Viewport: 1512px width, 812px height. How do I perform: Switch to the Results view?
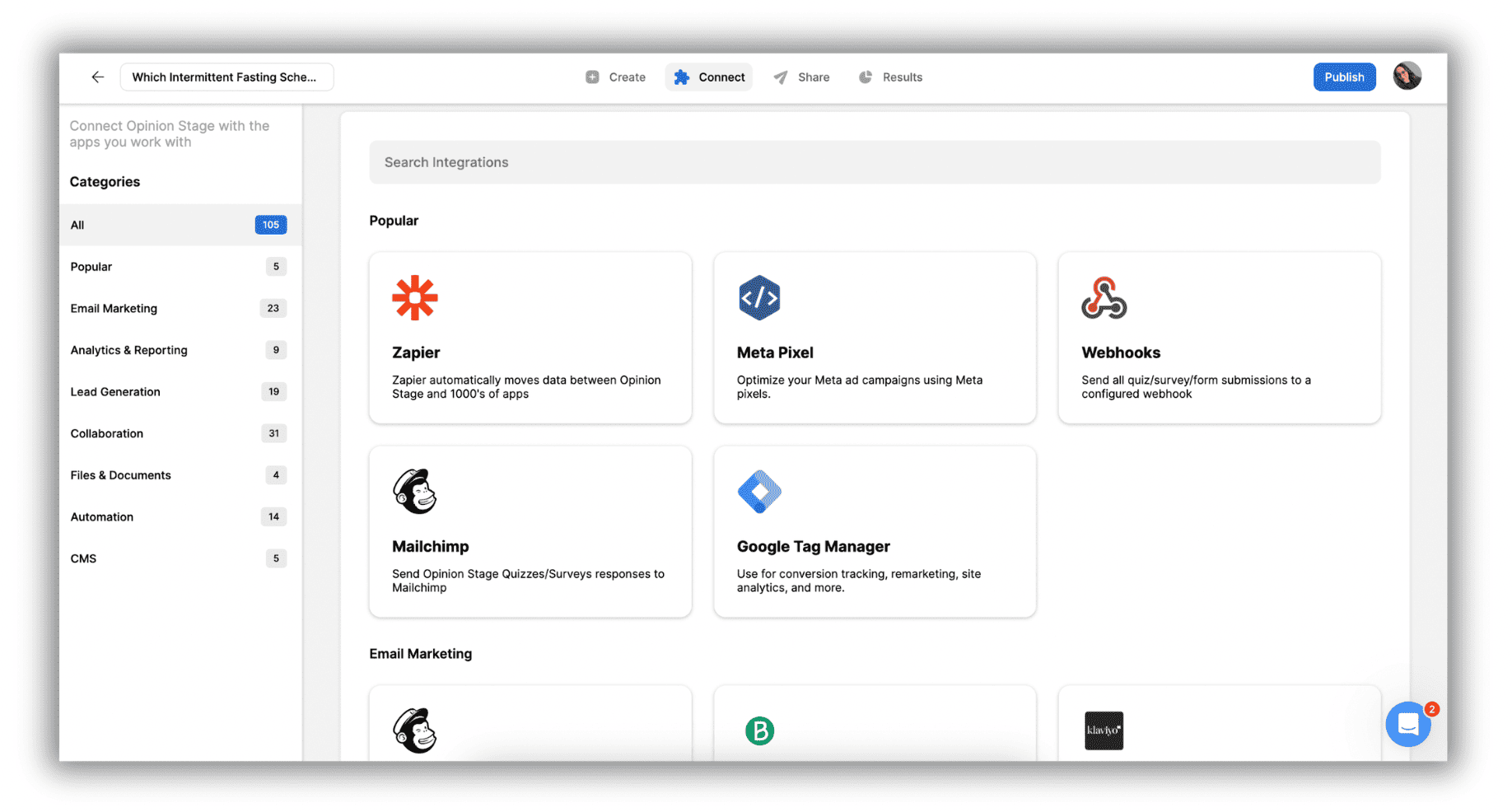coord(890,77)
